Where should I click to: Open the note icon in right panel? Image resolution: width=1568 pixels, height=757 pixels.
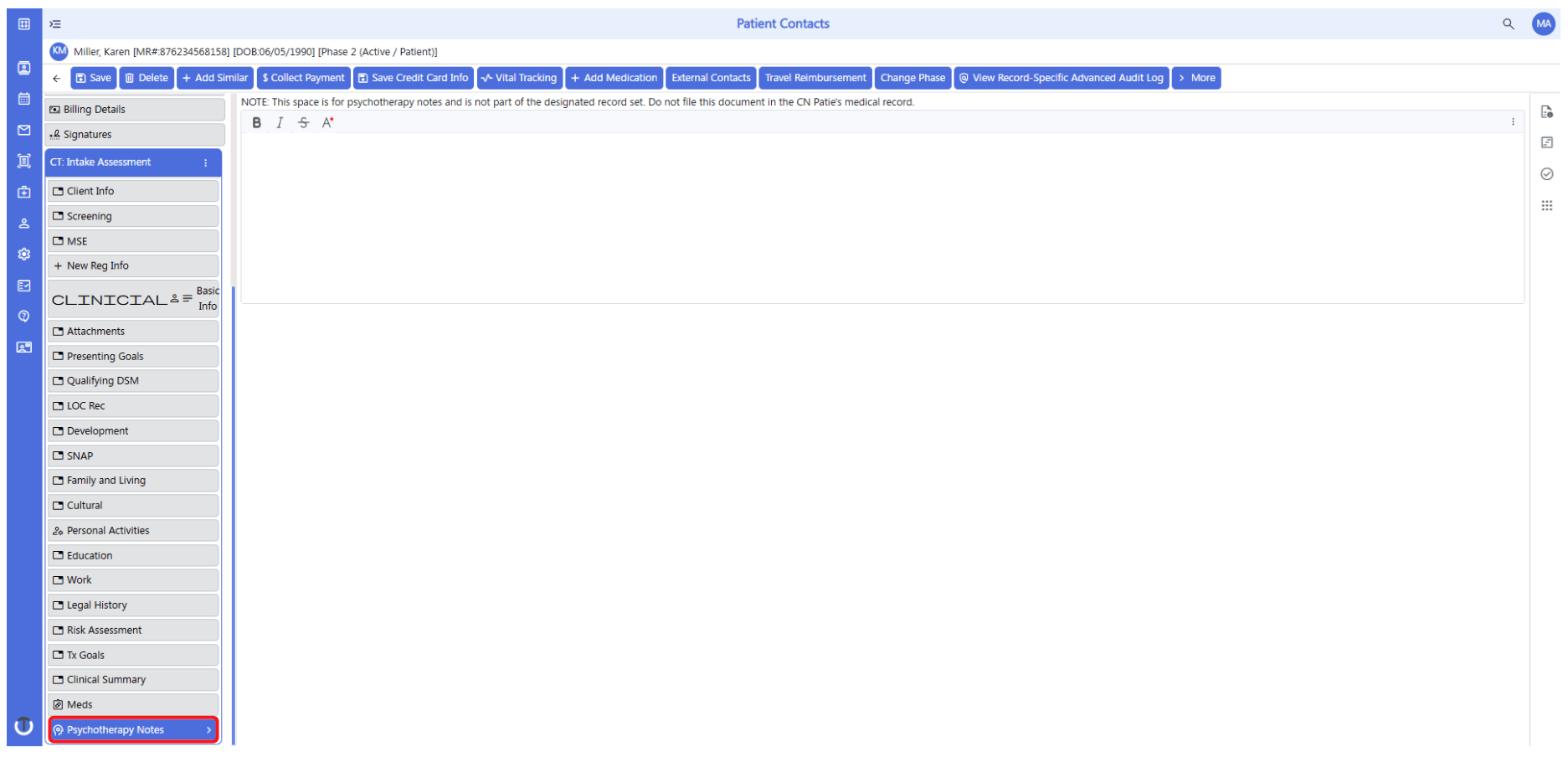click(x=1546, y=143)
